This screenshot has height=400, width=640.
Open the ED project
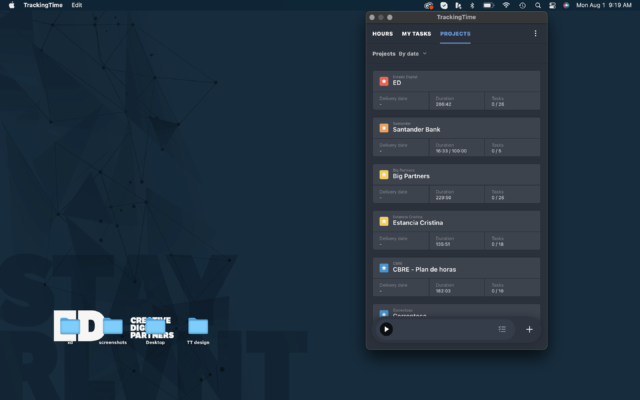(456, 81)
